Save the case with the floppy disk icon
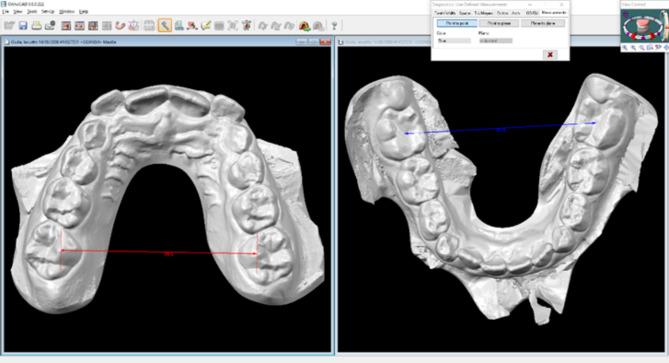The height and width of the screenshot is (363, 669). pos(23,26)
